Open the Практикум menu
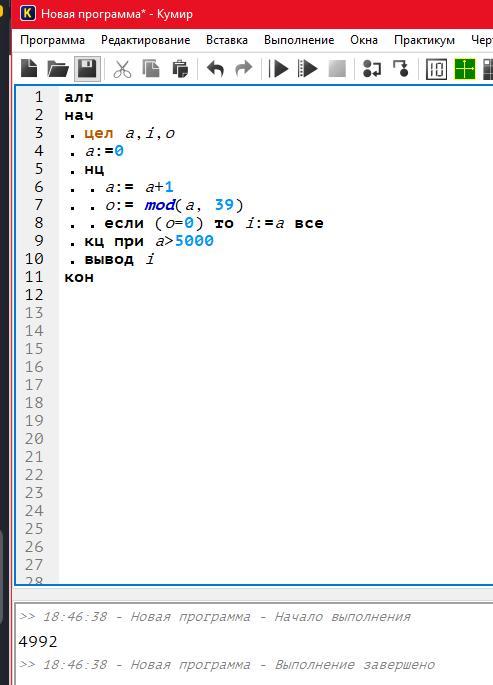Image resolution: width=493 pixels, height=685 pixels. point(424,40)
